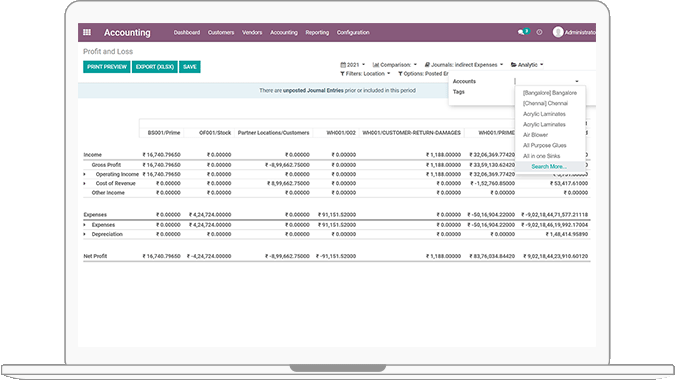Click the unposted Journal Entries link
Image resolution: width=675 pixels, height=380 pixels.
click(313, 90)
